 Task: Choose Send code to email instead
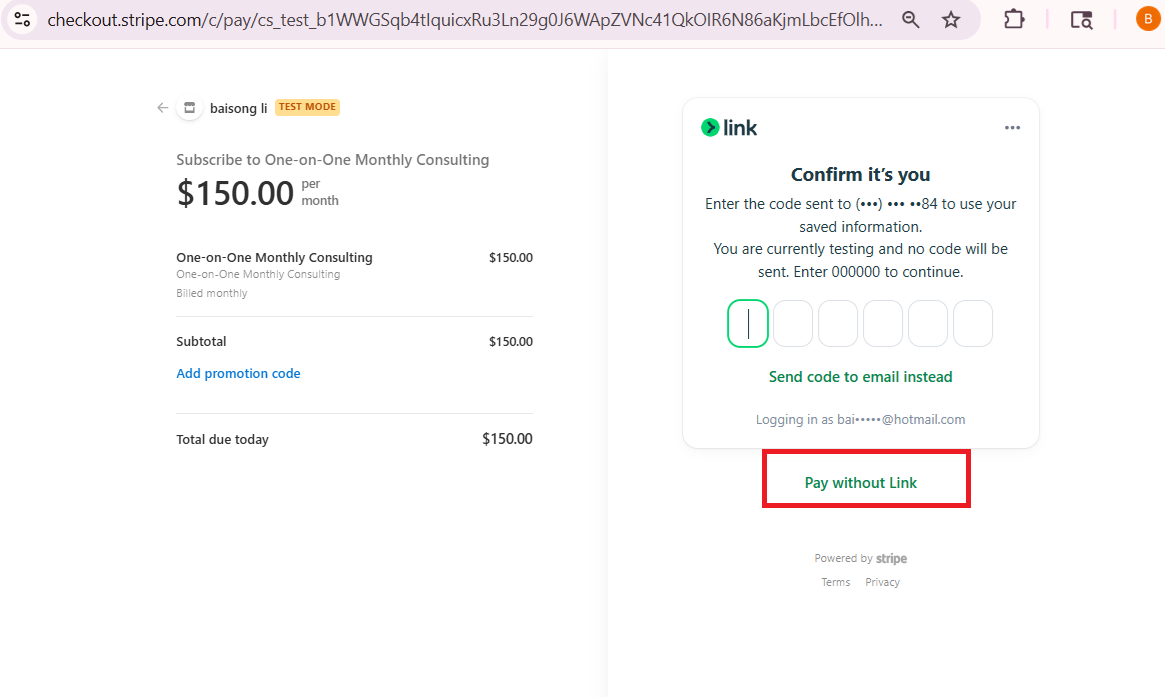click(860, 377)
